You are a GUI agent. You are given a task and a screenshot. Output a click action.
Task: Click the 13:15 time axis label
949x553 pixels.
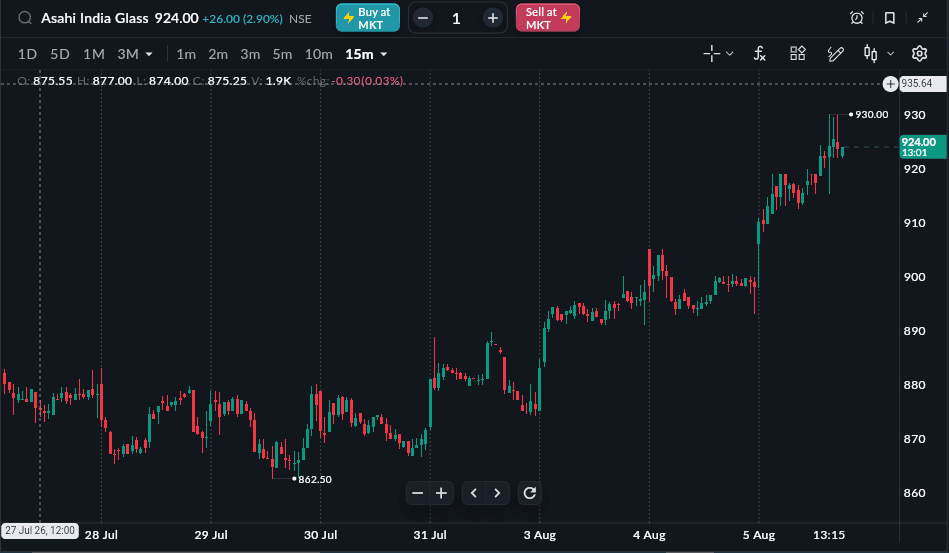click(829, 535)
